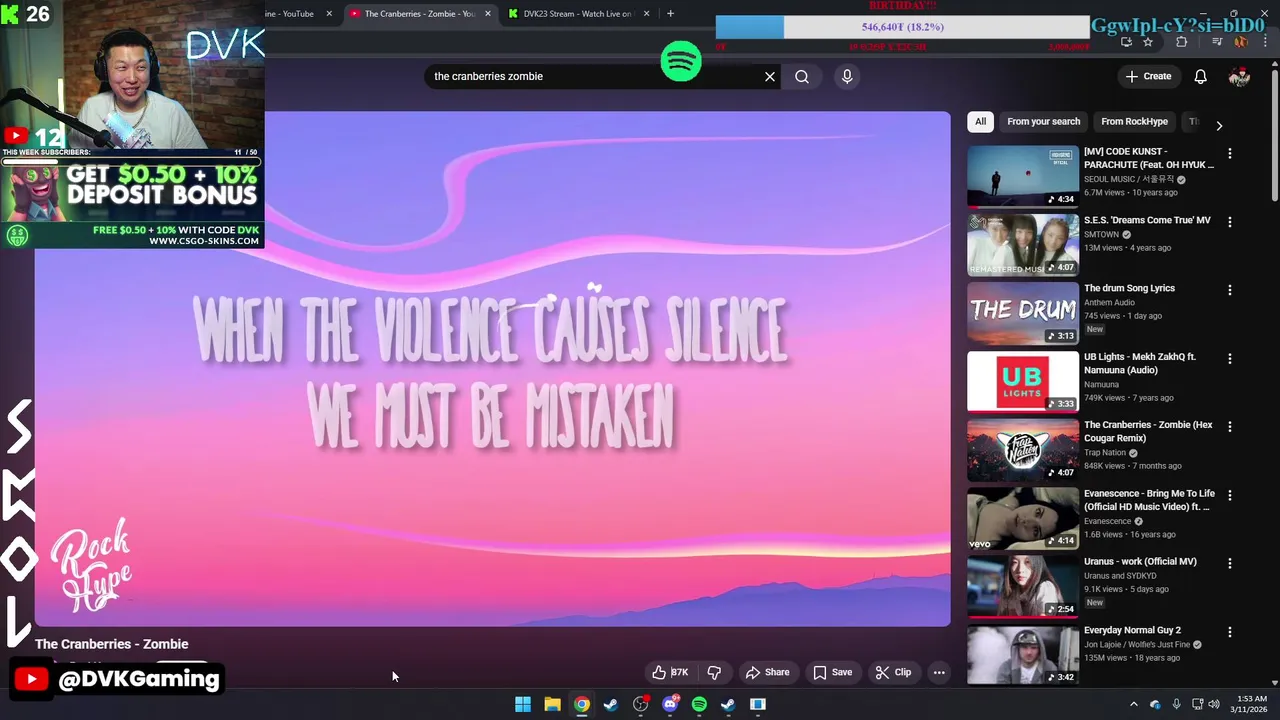This screenshot has width=1280, height=720.
Task: Select the 'From RockHype' chip
Action: point(1134,122)
